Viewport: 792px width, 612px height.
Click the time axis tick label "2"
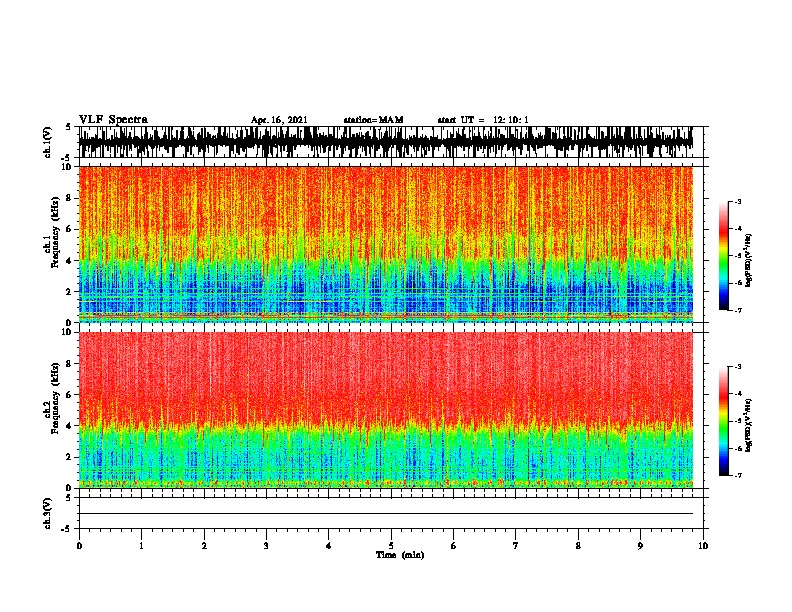204,546
